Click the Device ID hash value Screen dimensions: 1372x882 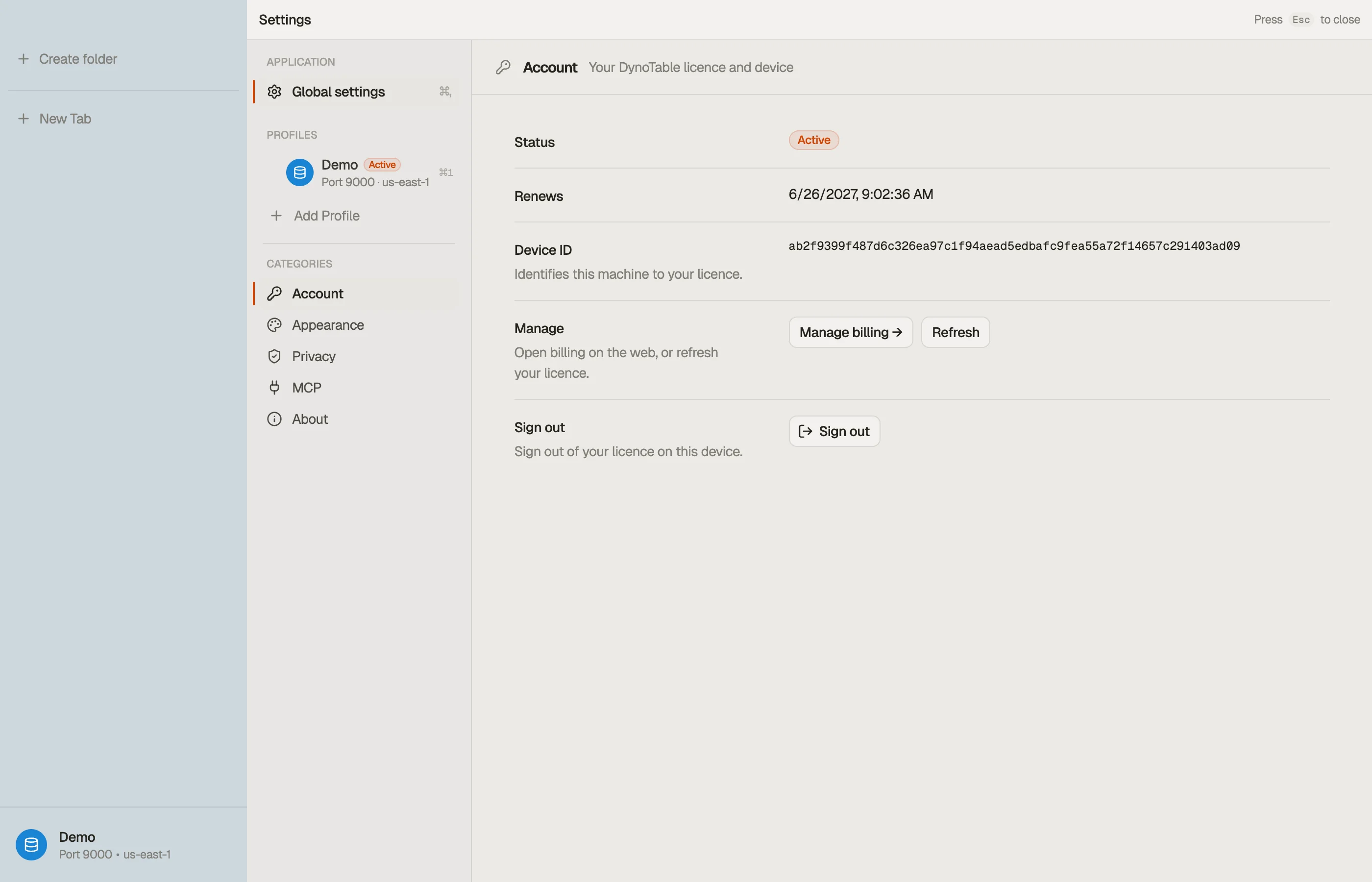(1014, 246)
